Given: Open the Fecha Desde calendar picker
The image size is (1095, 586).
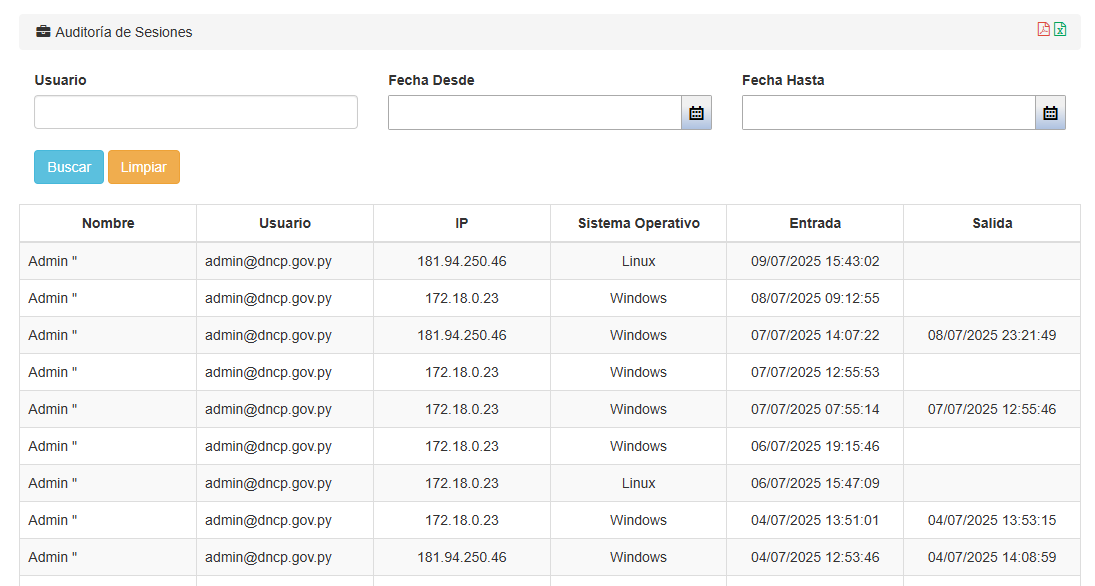Looking at the screenshot, I should (x=696, y=113).
